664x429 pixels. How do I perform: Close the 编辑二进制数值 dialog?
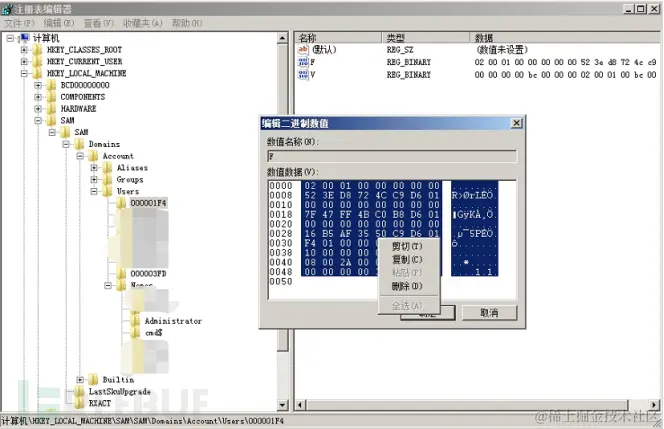click(x=517, y=123)
